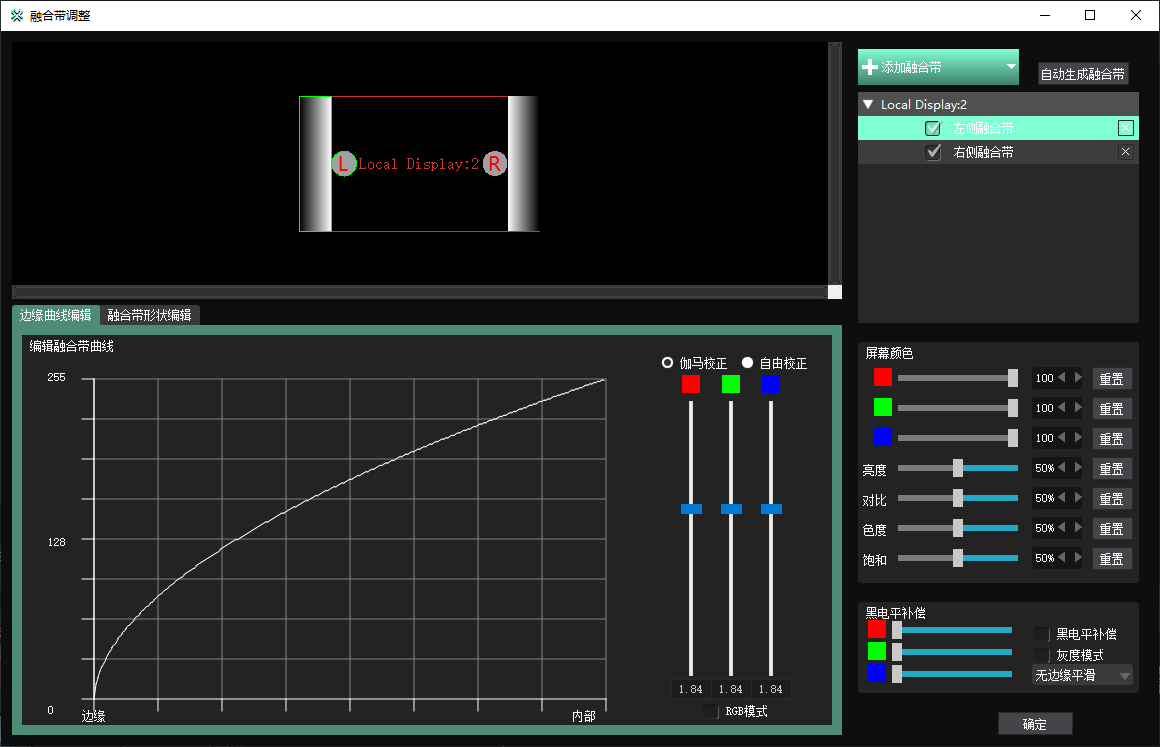
Task: Click the 自动生成融合带 button
Action: (1083, 74)
